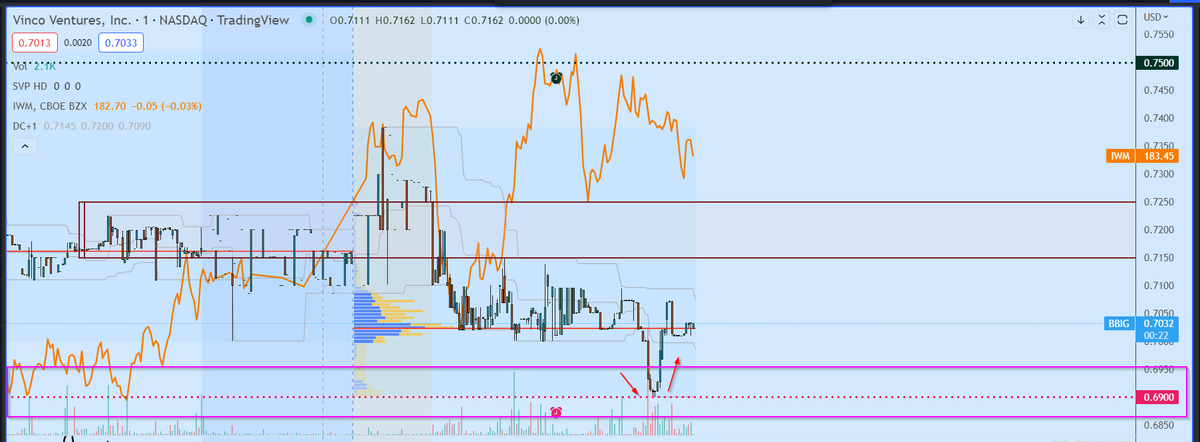Click the orange IWM 183.45 price label

(x=1141, y=156)
